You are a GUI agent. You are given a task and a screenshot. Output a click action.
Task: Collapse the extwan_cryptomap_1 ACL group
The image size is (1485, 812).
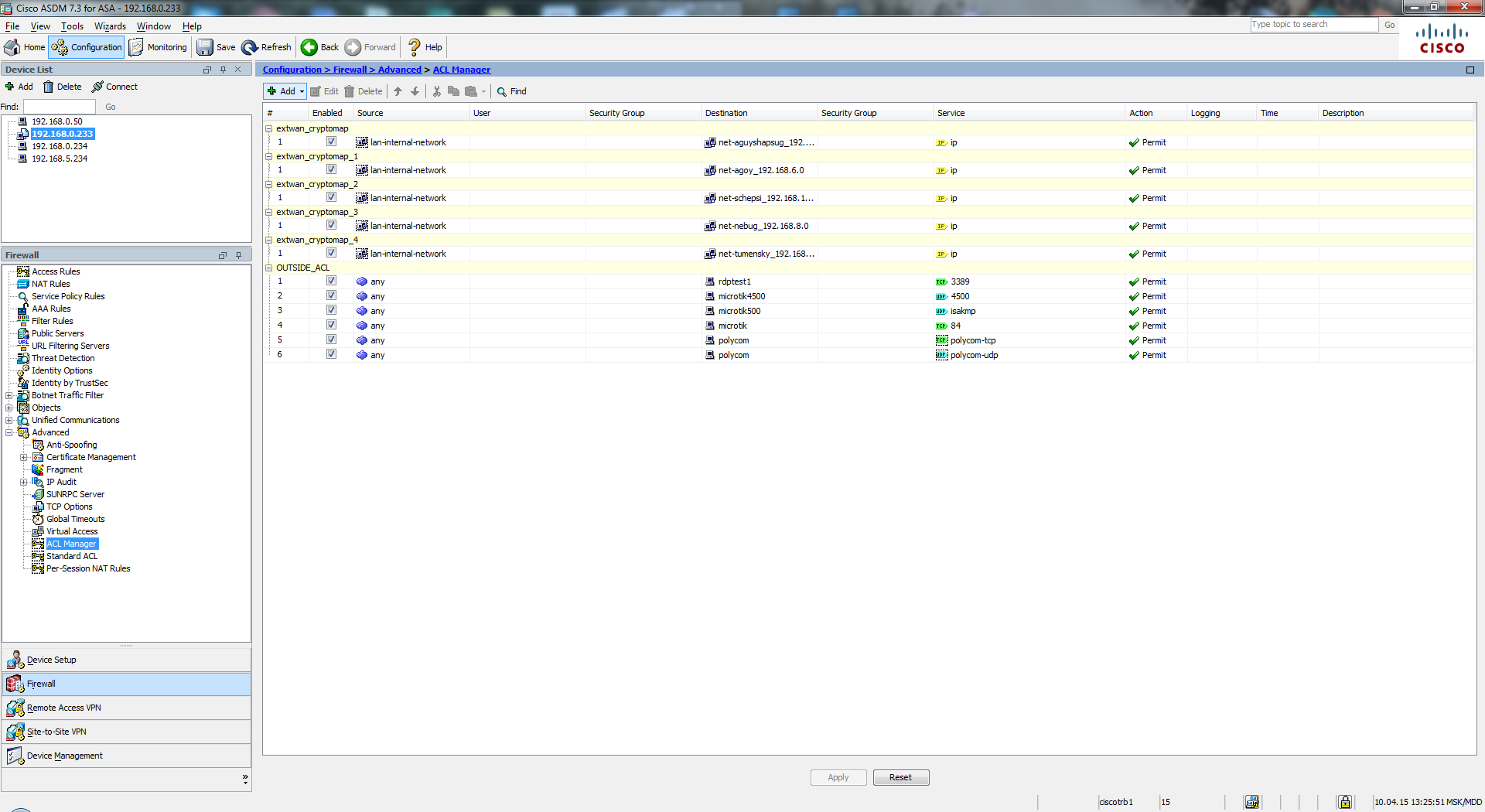(269, 156)
